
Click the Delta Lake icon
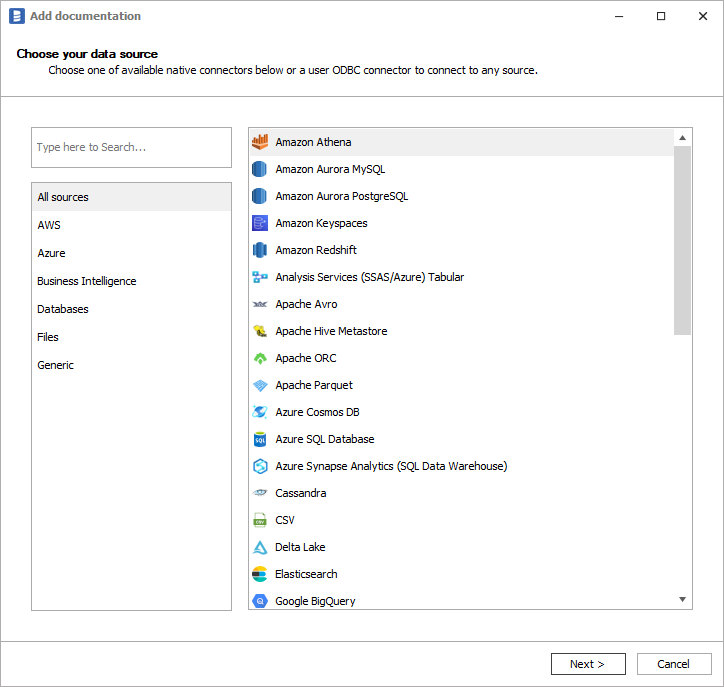[x=260, y=547]
